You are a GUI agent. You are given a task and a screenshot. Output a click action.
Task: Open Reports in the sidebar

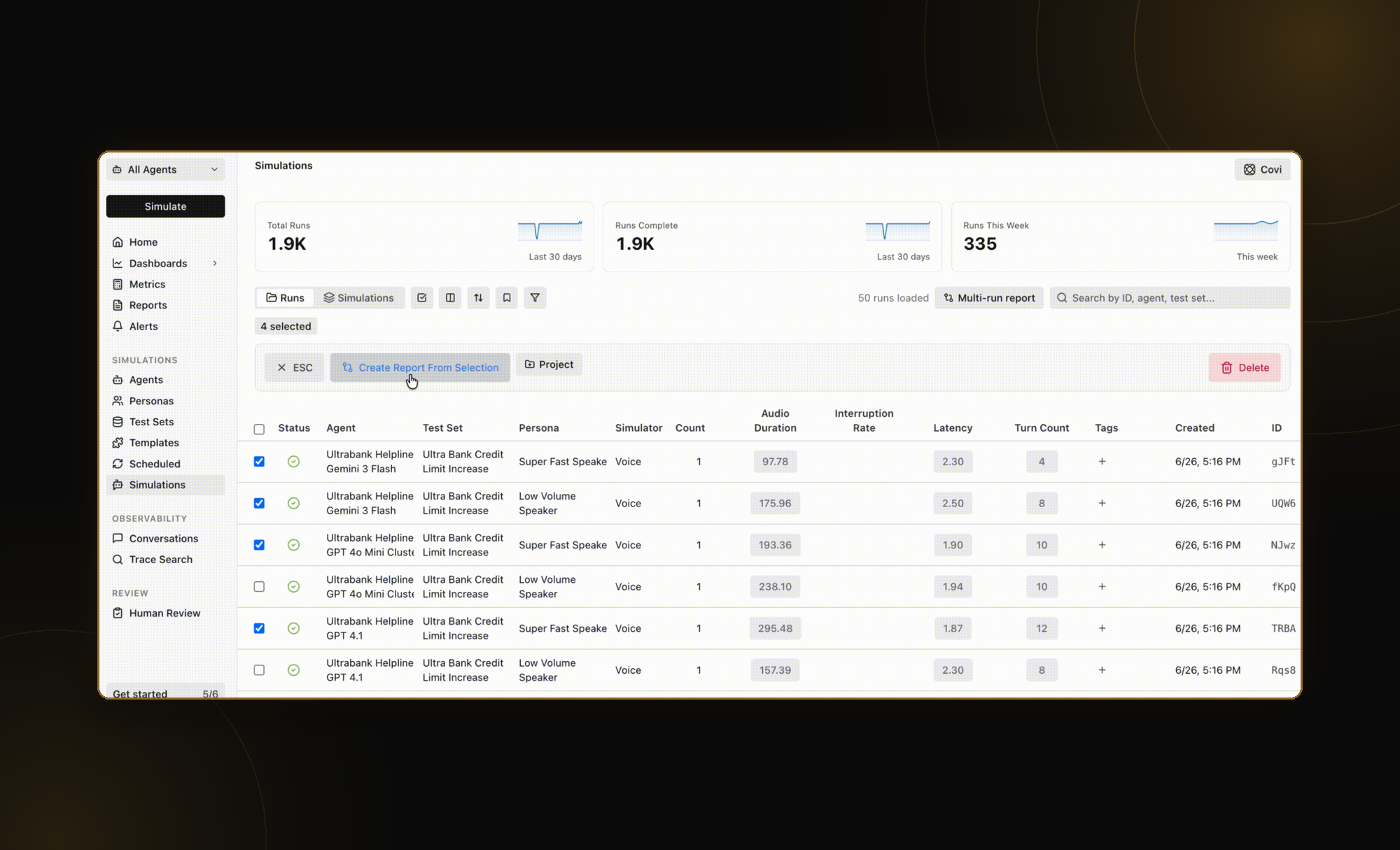[166, 305]
